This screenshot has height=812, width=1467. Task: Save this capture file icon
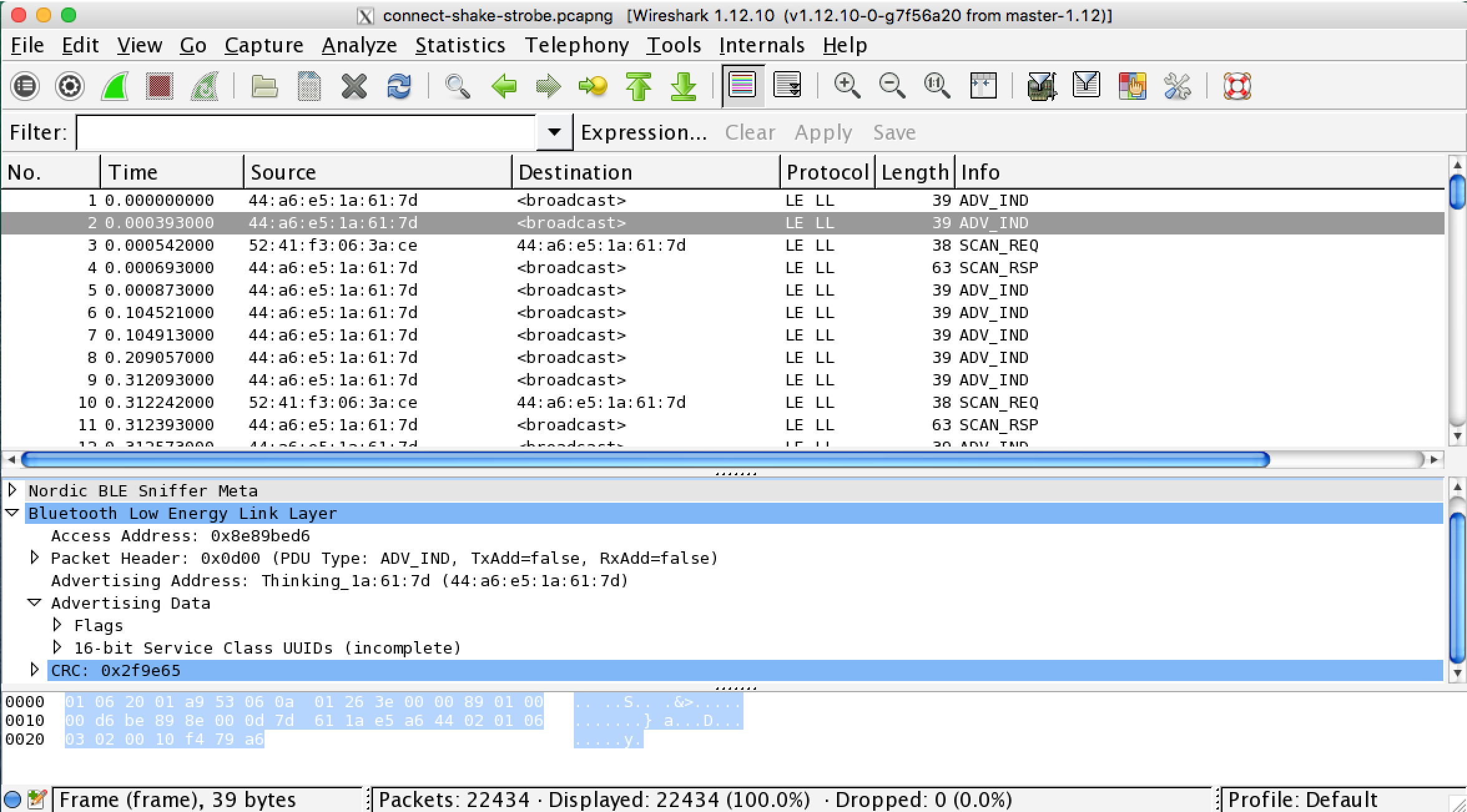[309, 86]
